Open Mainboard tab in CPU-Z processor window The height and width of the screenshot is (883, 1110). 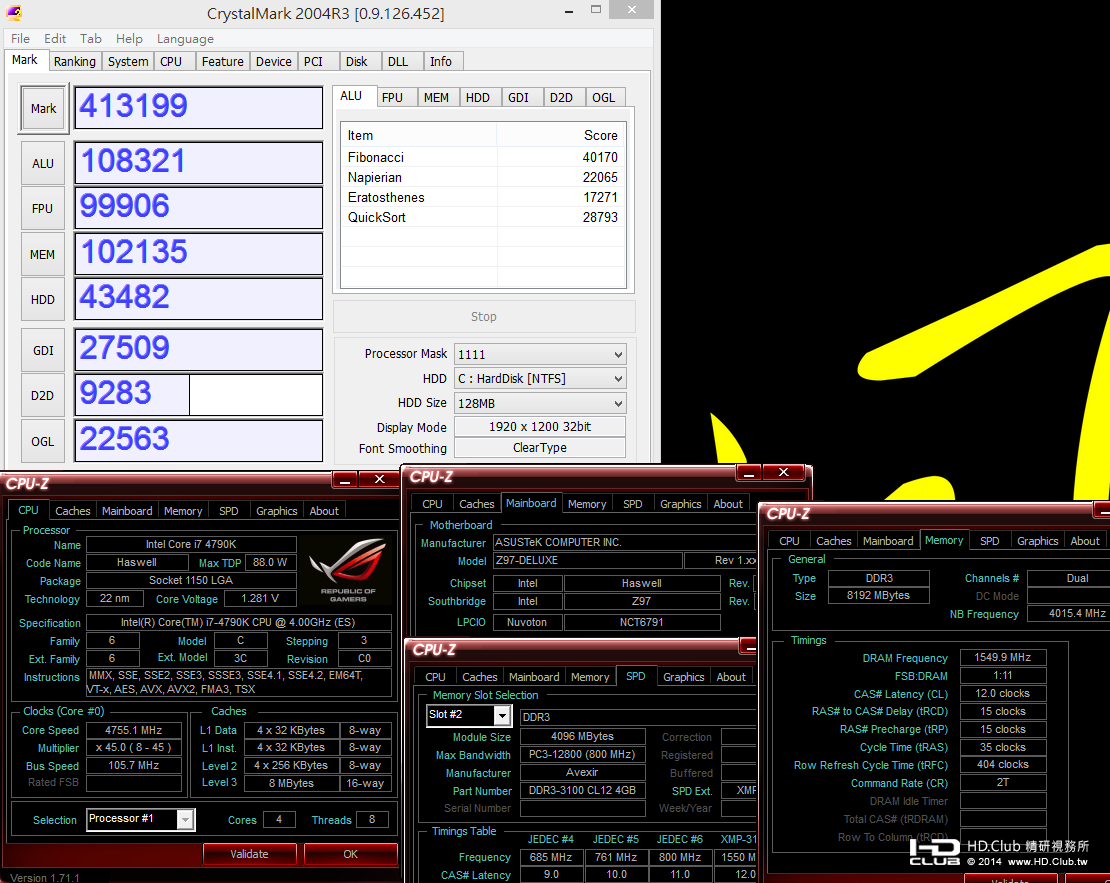coord(127,511)
